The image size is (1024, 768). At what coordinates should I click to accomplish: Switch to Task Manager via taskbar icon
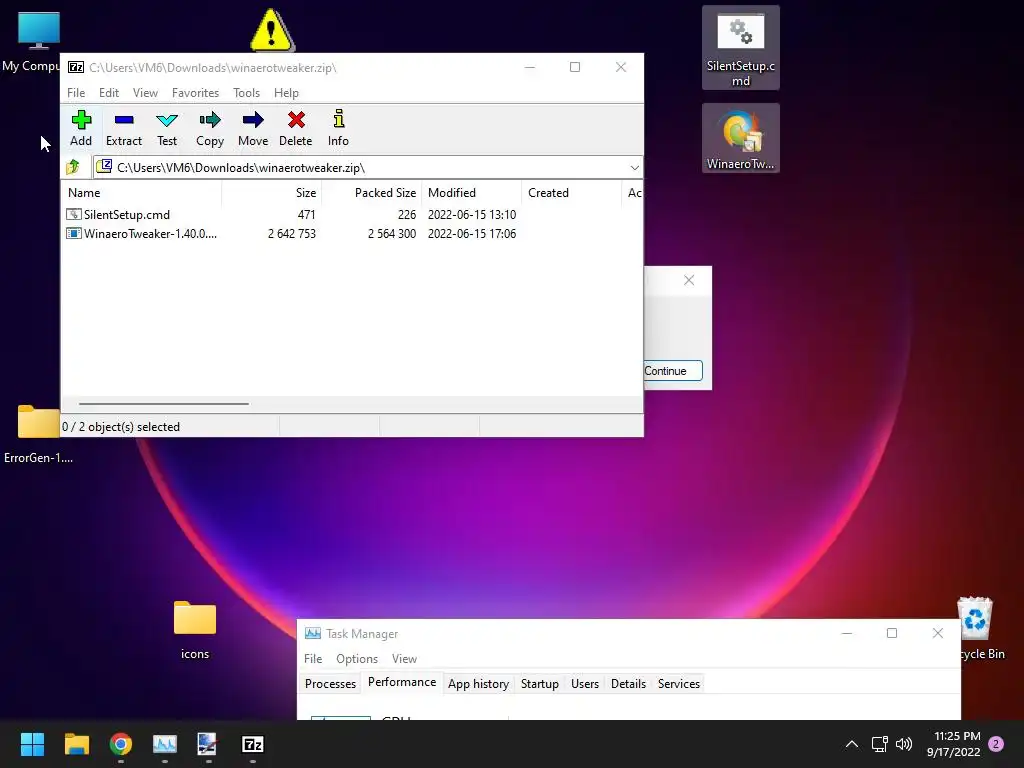pos(165,744)
